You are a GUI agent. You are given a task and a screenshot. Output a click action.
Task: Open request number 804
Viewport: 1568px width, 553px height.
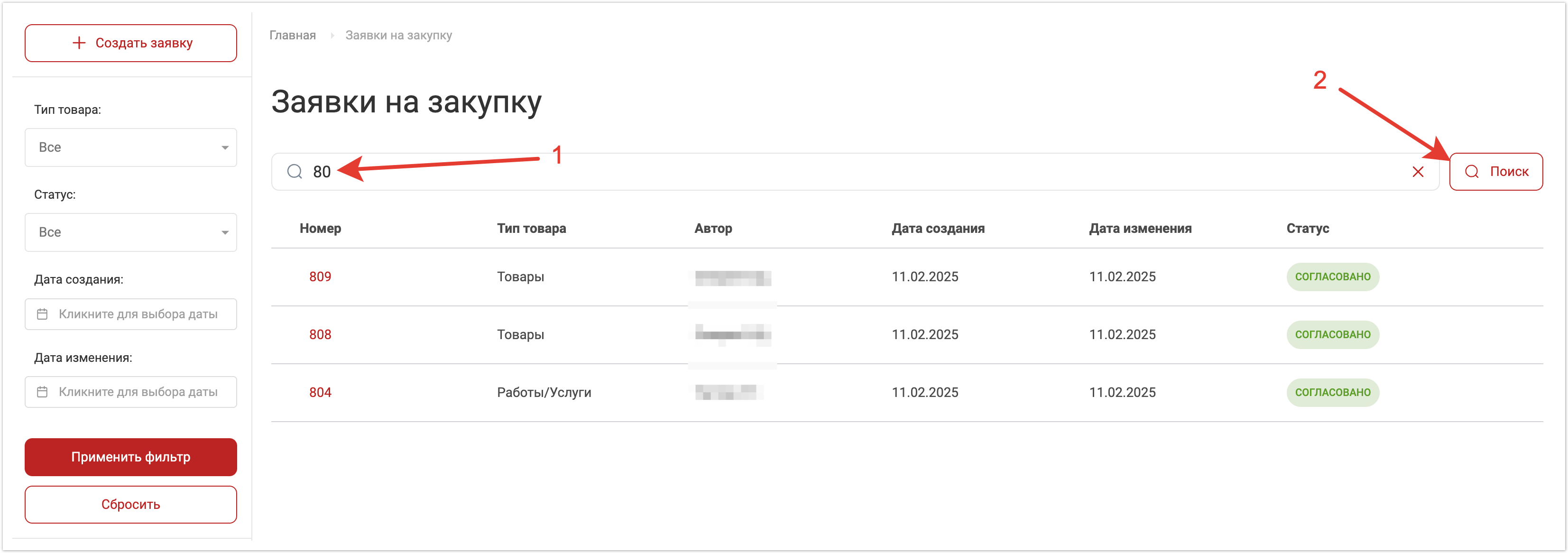(x=320, y=392)
